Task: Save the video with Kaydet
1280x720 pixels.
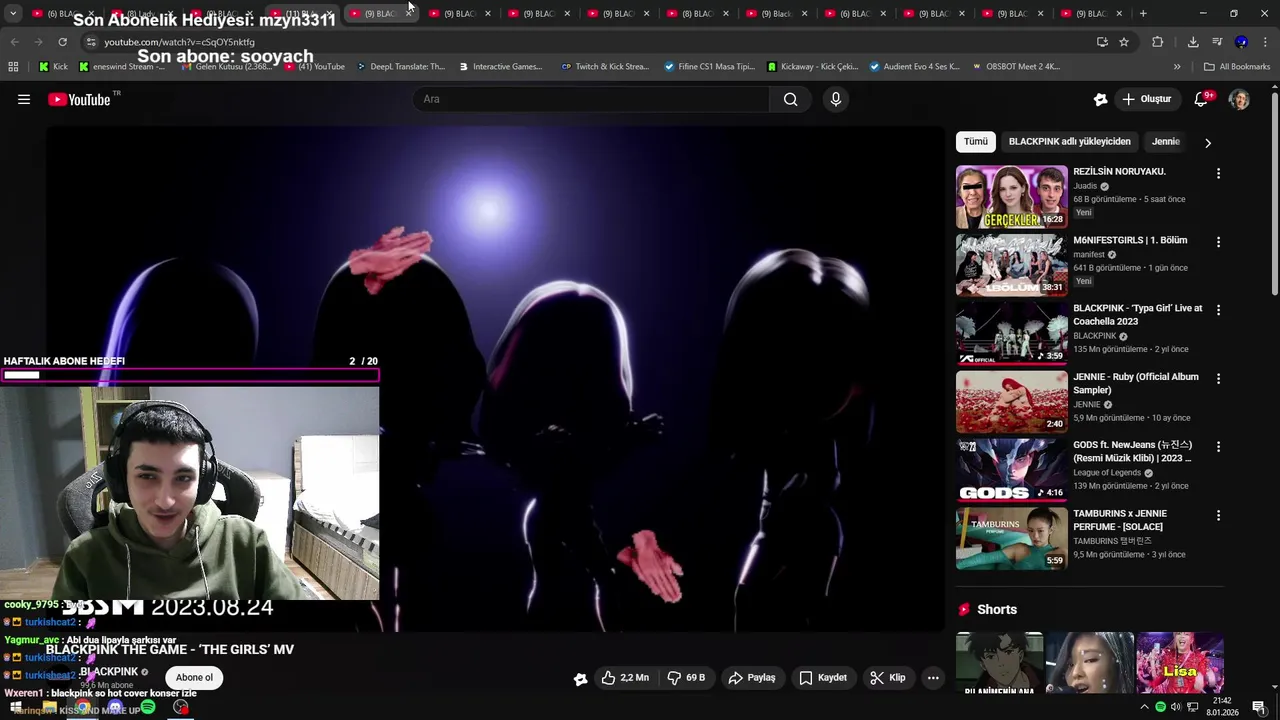Action: pyautogui.click(x=823, y=678)
